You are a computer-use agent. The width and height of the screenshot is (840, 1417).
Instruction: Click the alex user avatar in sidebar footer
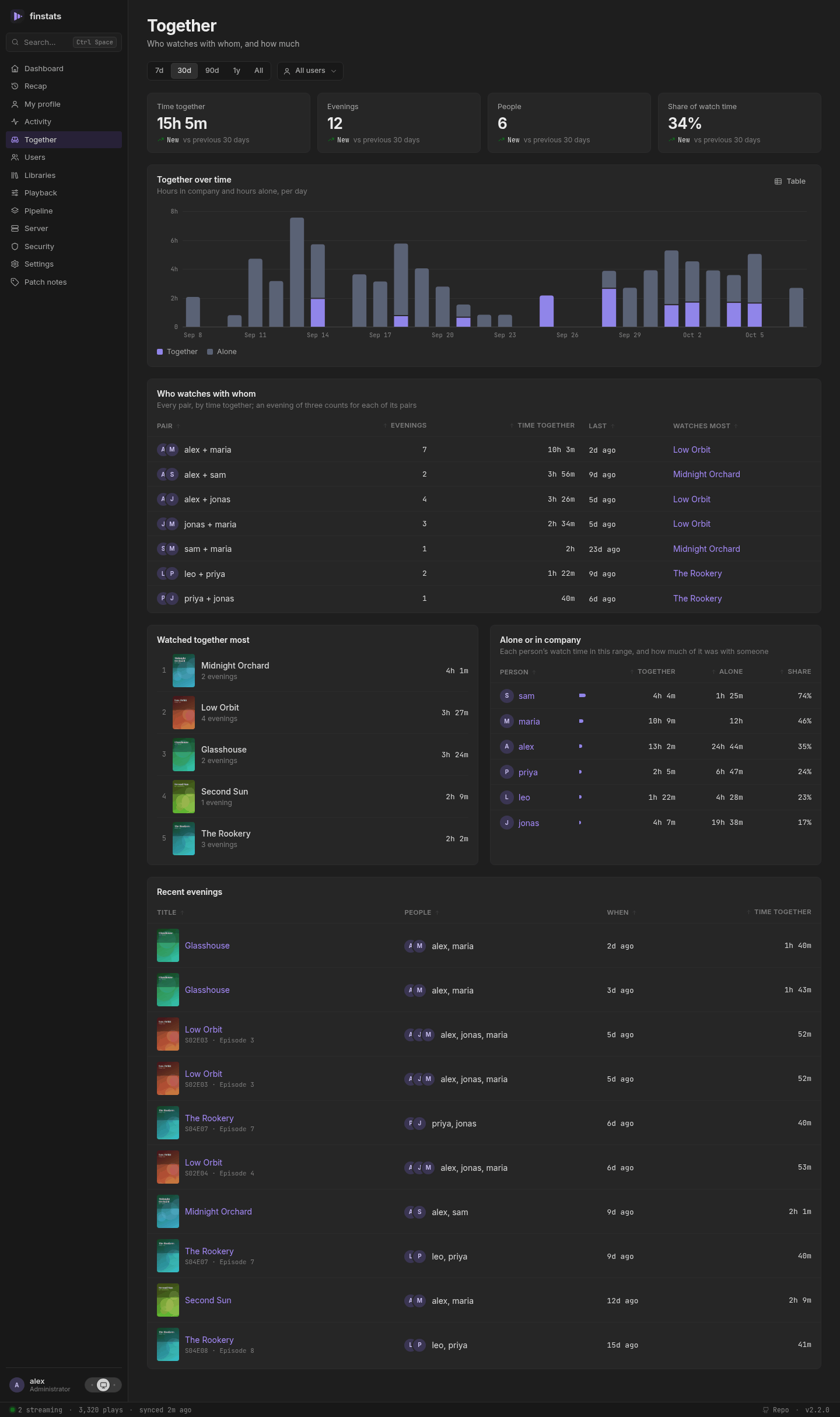[17, 1385]
